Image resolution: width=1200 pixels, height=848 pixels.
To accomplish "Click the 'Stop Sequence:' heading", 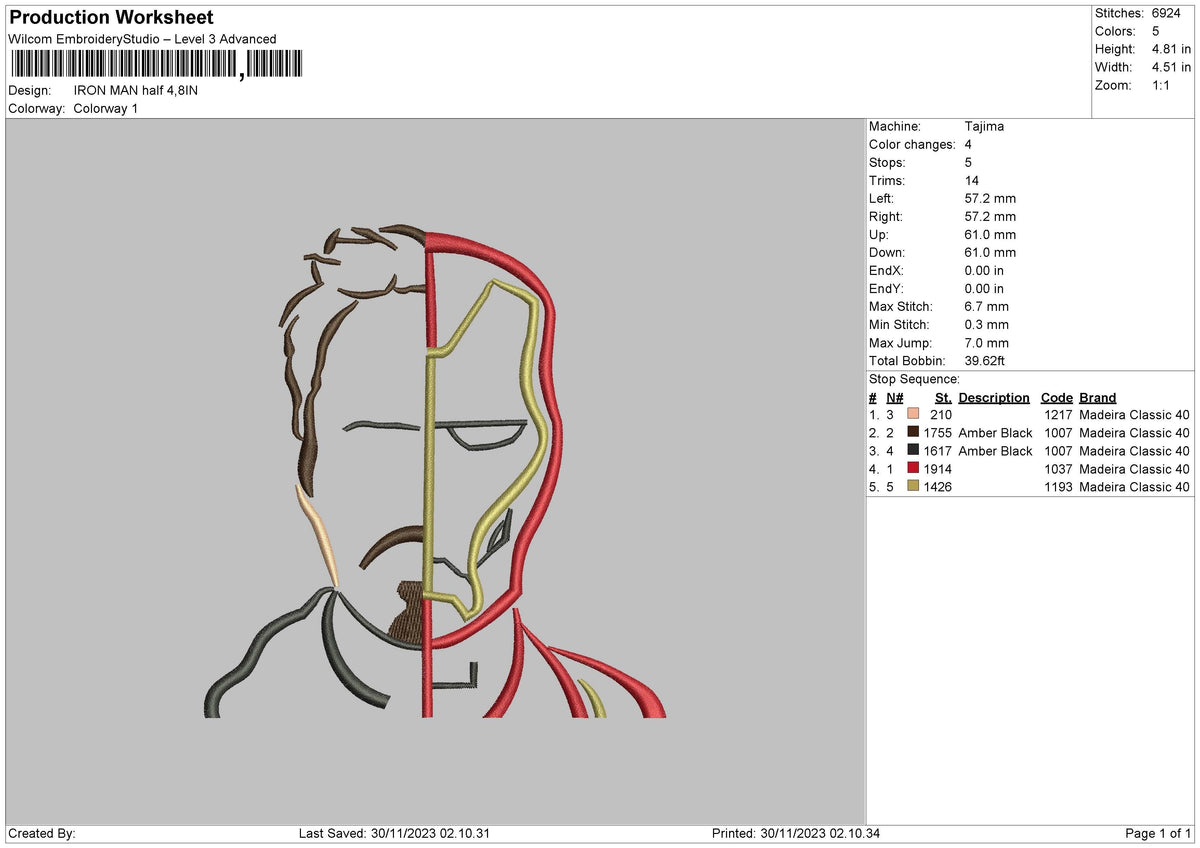I will click(x=914, y=379).
